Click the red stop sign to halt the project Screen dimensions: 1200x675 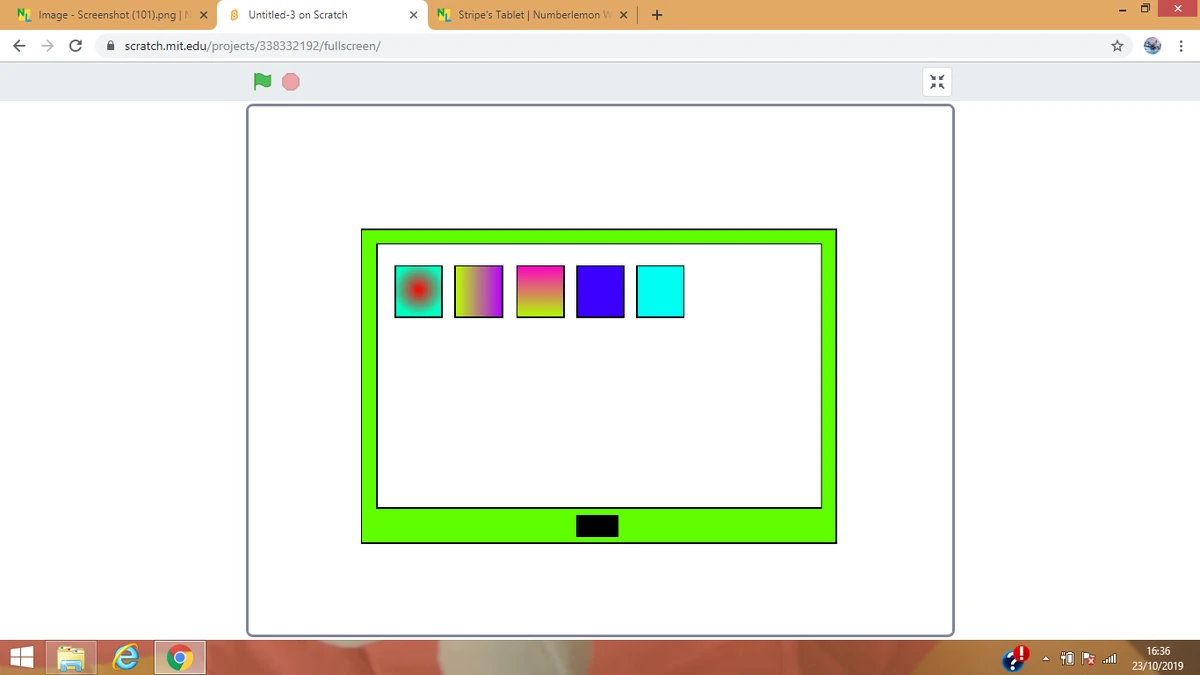pos(290,81)
